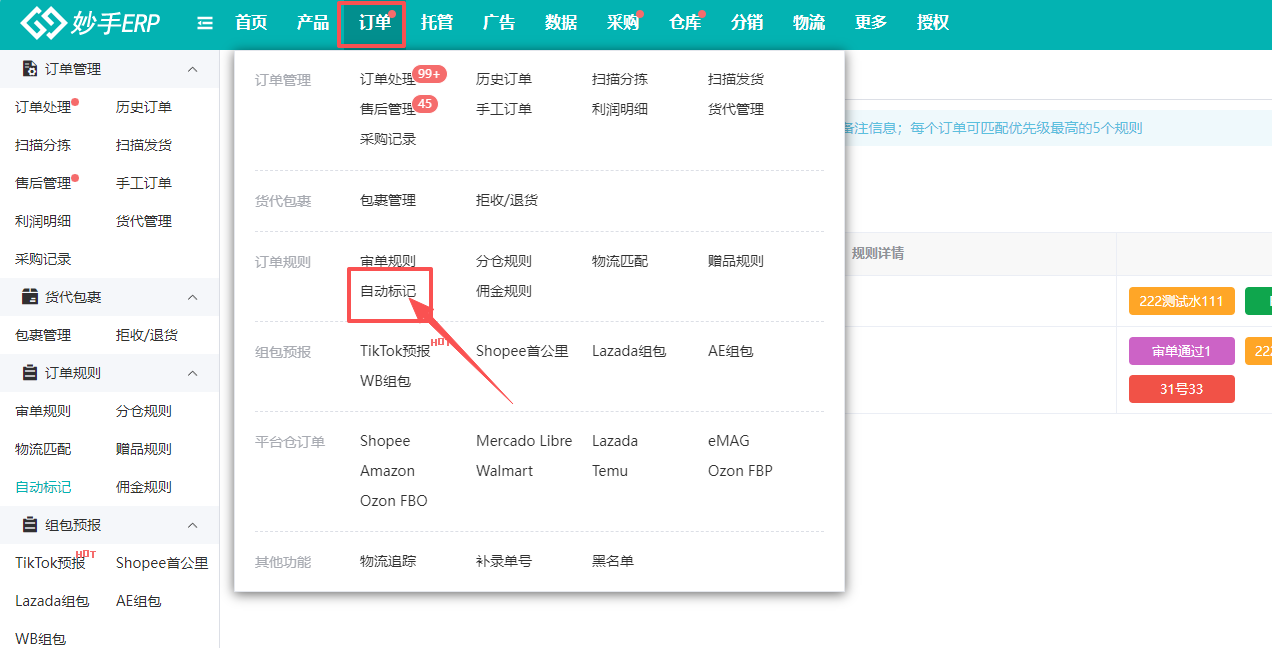Open Ozon FBO platform warehouse orders
This screenshot has width=1272, height=648.
393,501
